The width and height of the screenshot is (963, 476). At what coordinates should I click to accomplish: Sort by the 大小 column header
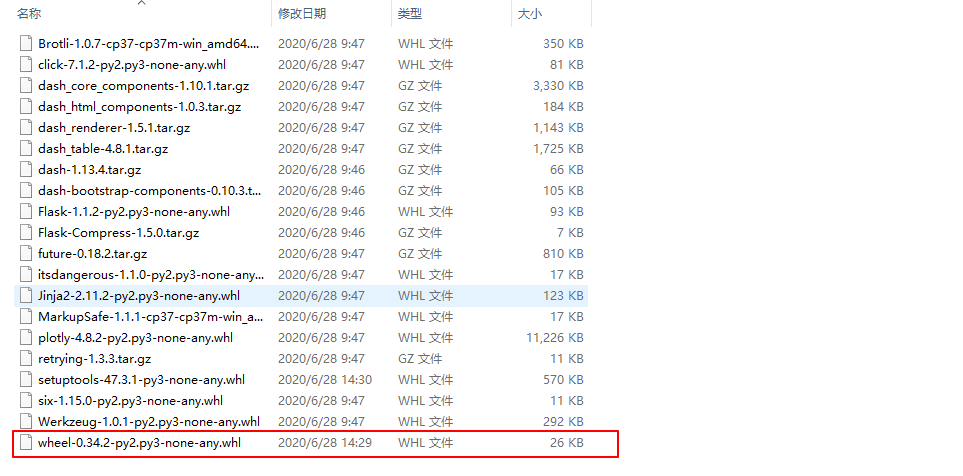529,14
